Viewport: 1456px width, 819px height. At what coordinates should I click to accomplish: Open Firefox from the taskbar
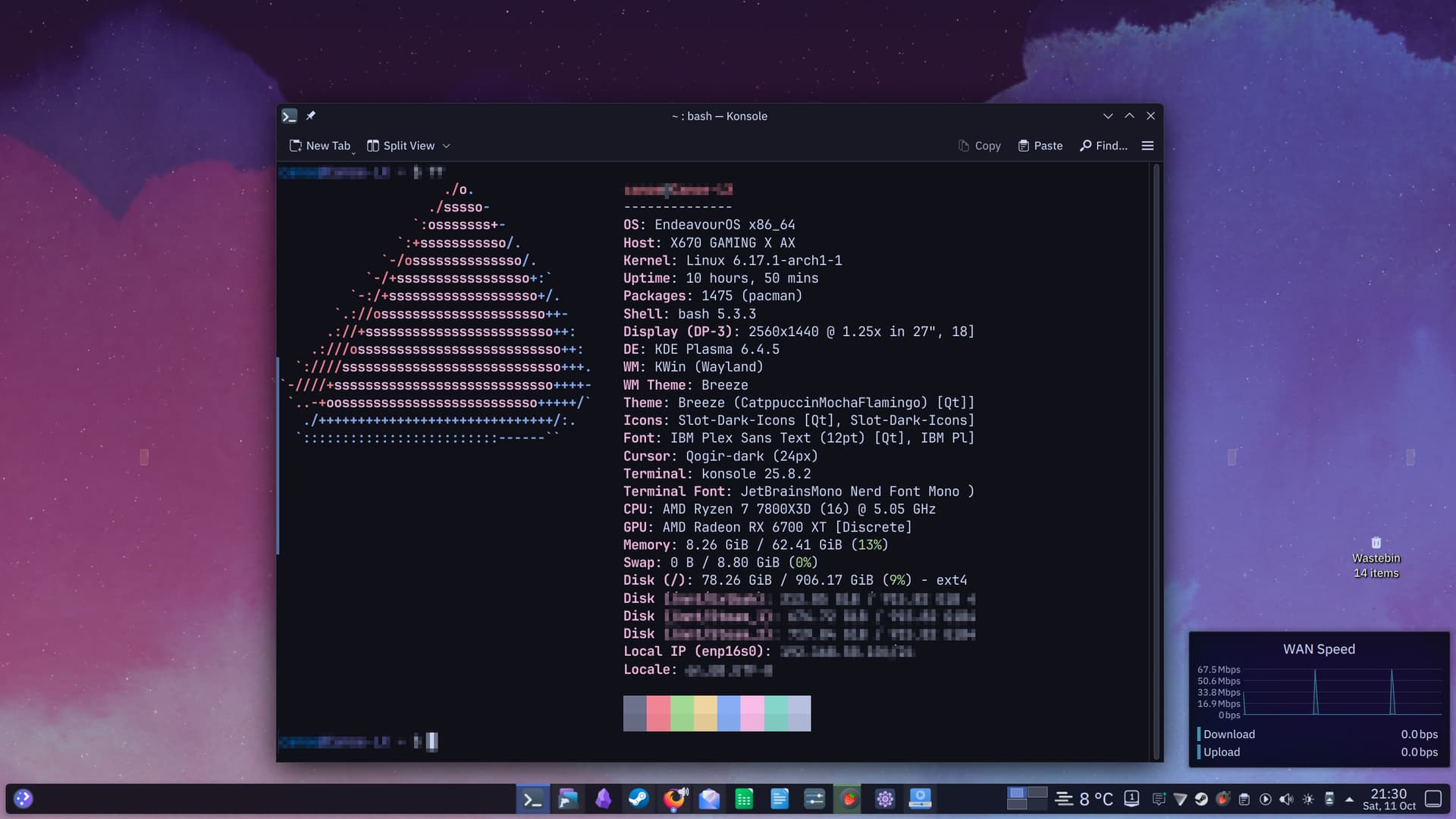(x=673, y=799)
